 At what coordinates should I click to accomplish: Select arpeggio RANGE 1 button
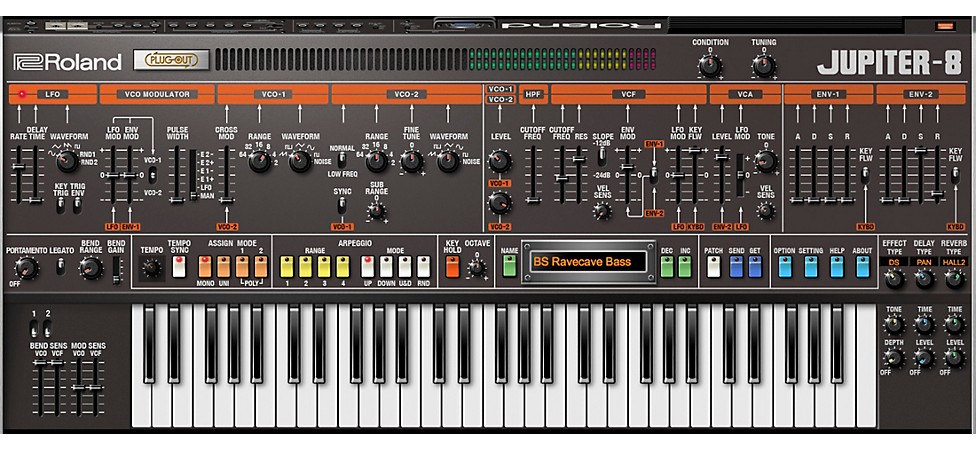pos(287,266)
